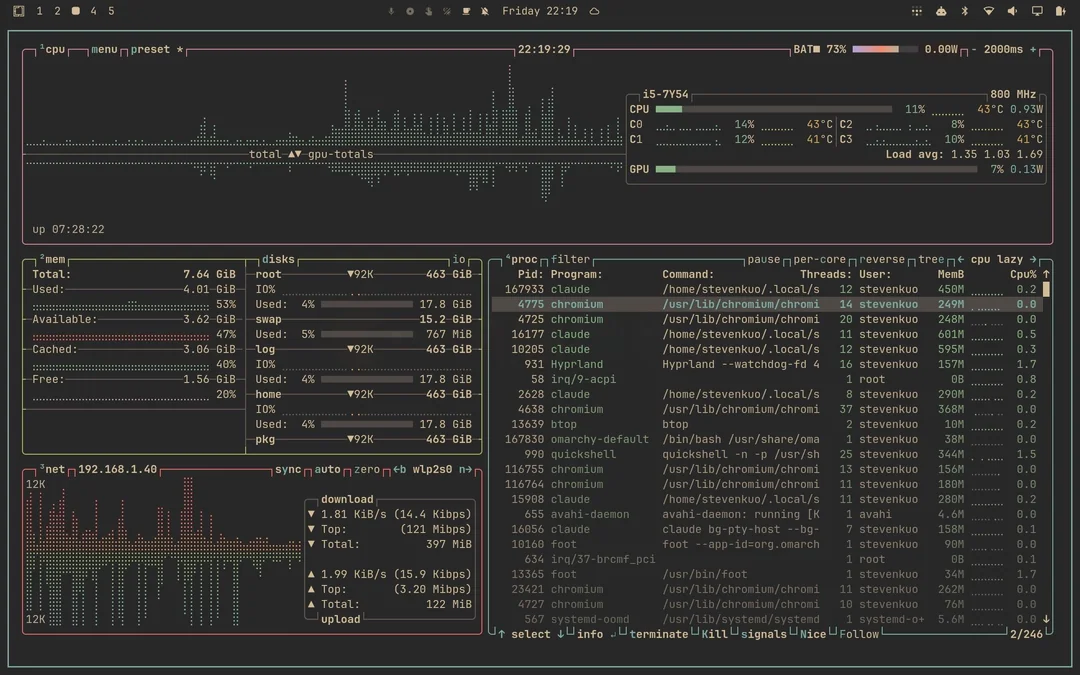This screenshot has height=675, width=1080.
Task: Toggle the net box via its title label
Action: tap(54, 470)
